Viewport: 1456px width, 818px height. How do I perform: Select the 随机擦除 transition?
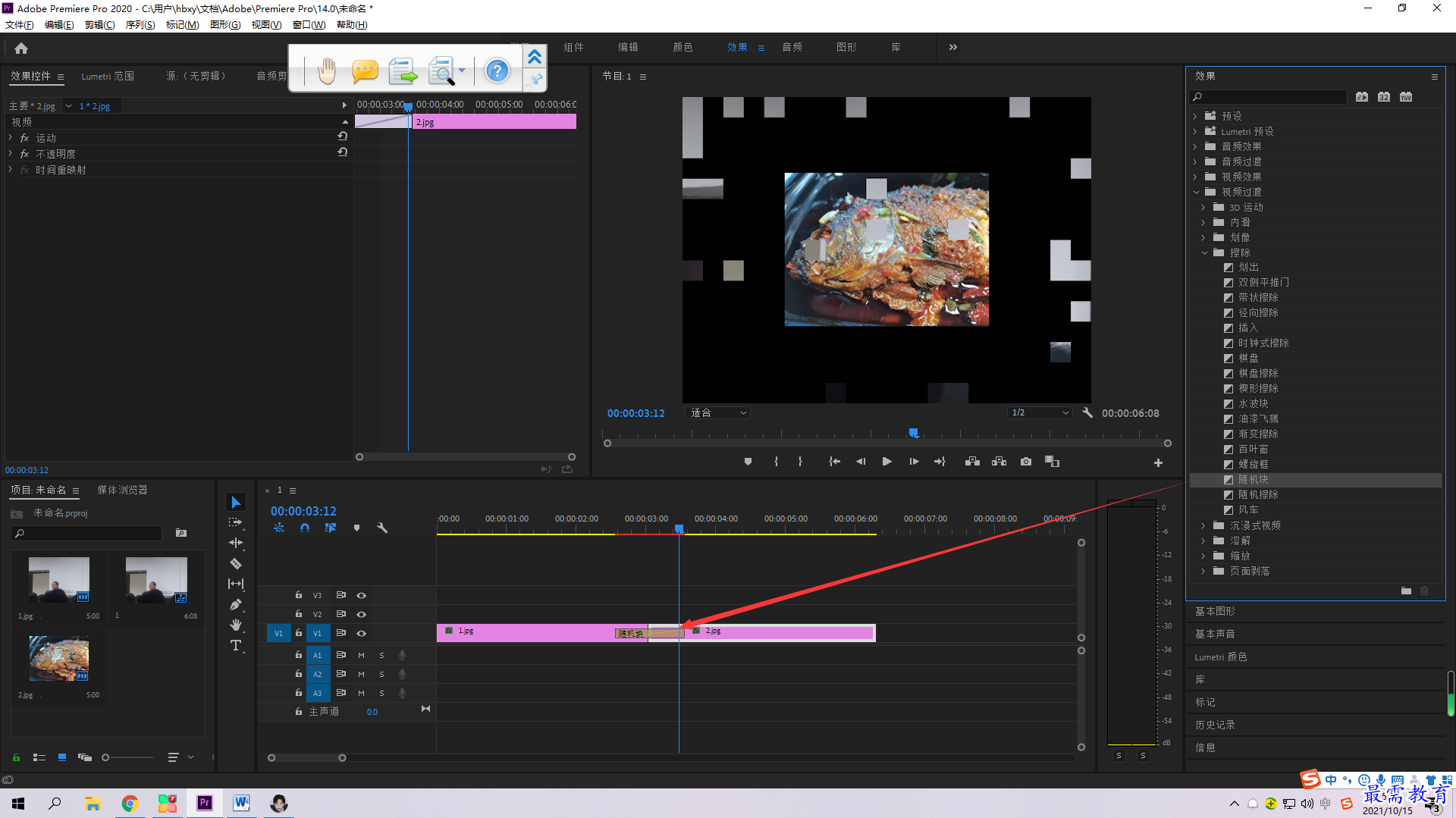point(1258,494)
